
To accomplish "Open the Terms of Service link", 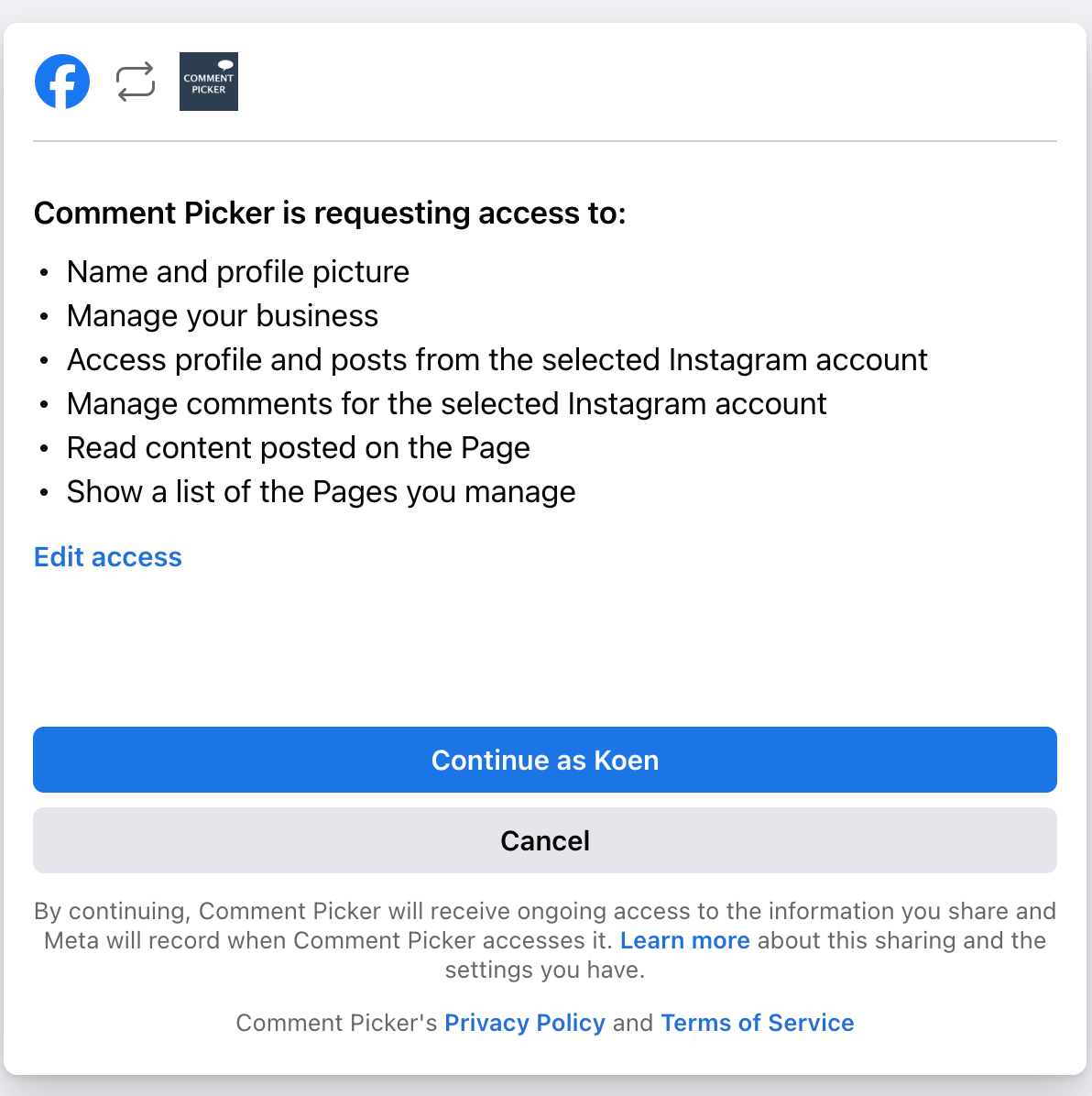I will click(x=757, y=1023).
